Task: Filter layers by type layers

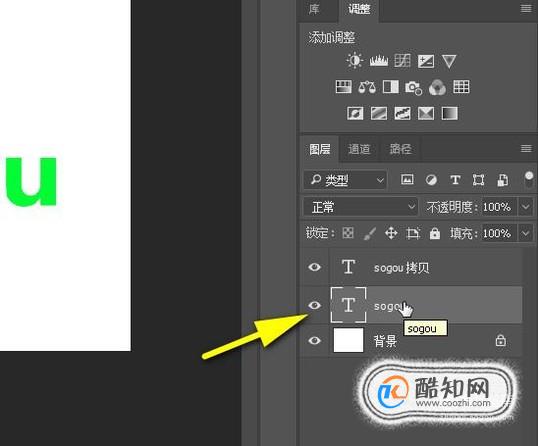Action: 455,180
